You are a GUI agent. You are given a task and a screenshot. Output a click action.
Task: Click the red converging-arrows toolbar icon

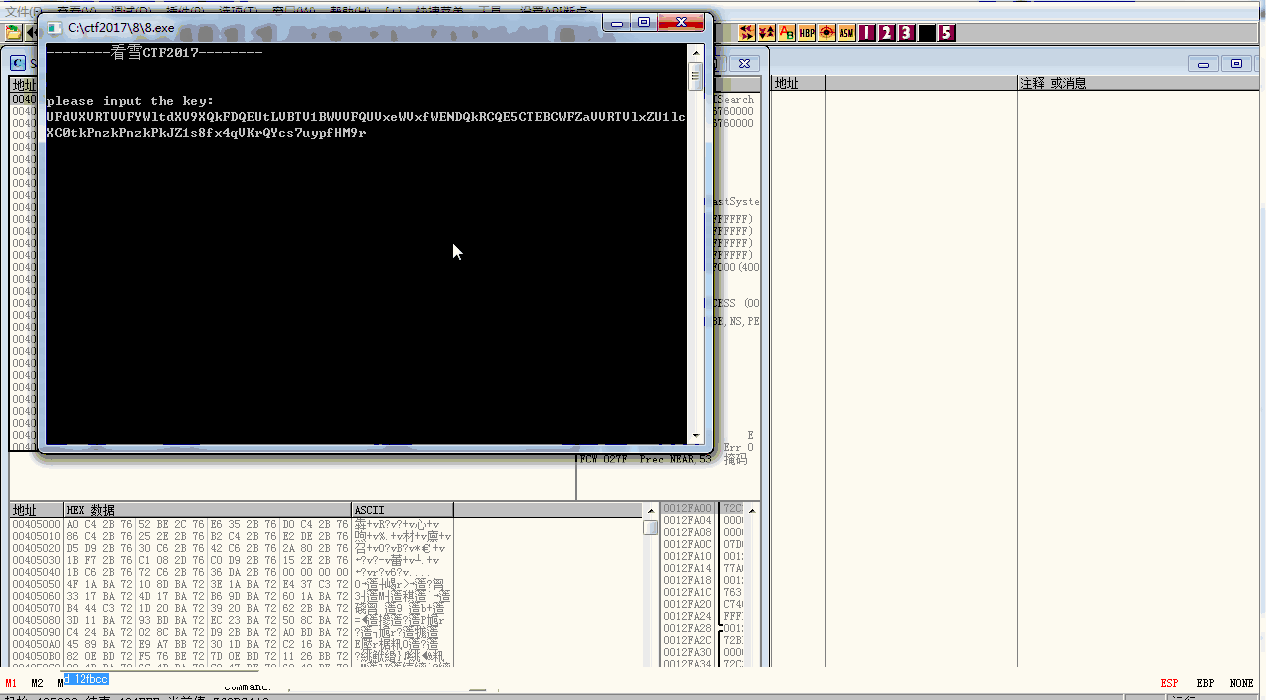point(747,33)
